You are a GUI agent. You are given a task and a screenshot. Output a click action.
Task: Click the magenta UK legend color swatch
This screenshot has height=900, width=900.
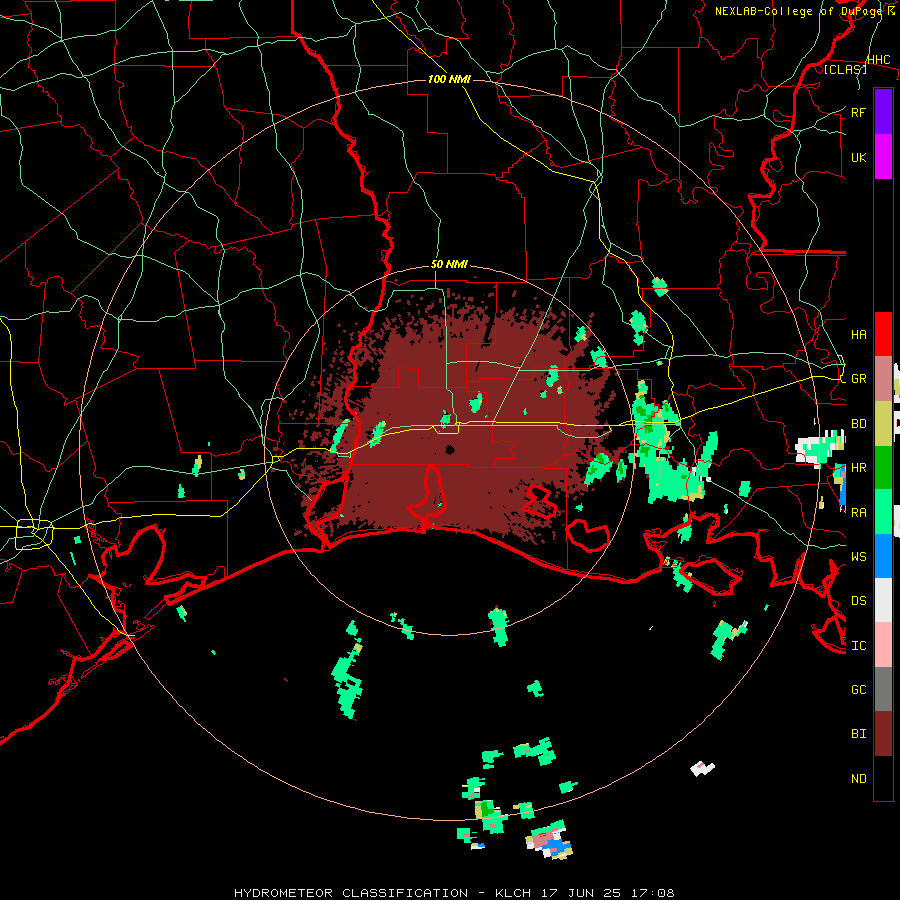tap(883, 157)
